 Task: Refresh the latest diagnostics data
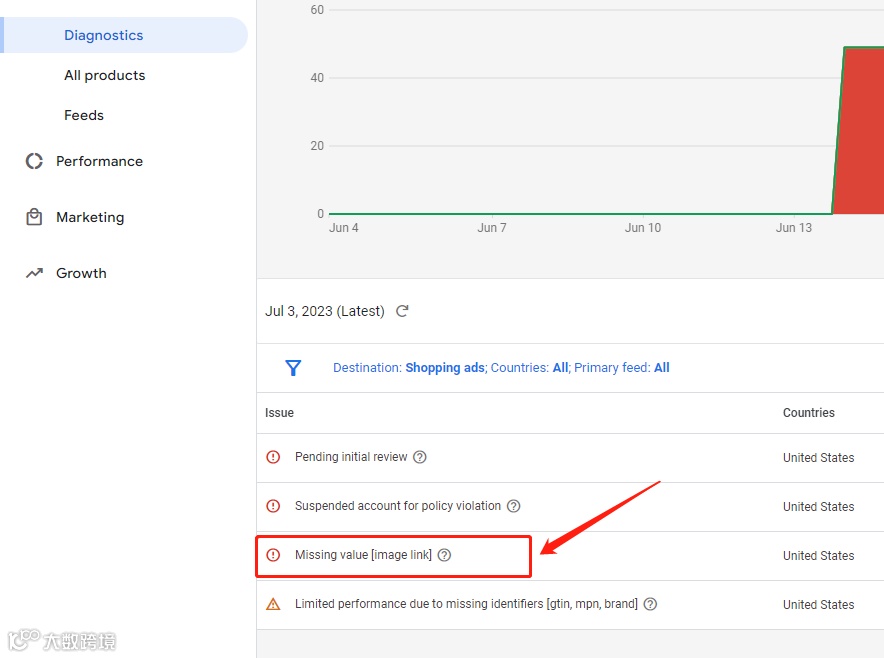[402, 311]
